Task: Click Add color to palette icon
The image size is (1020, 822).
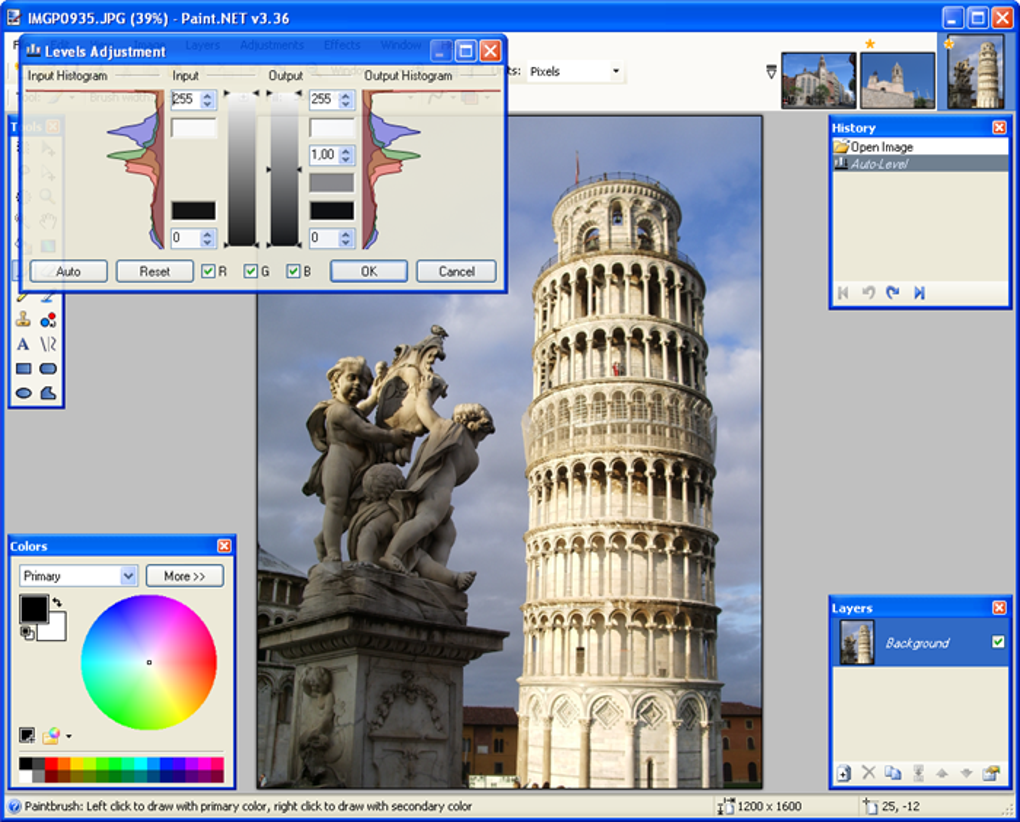Action: coord(27,736)
